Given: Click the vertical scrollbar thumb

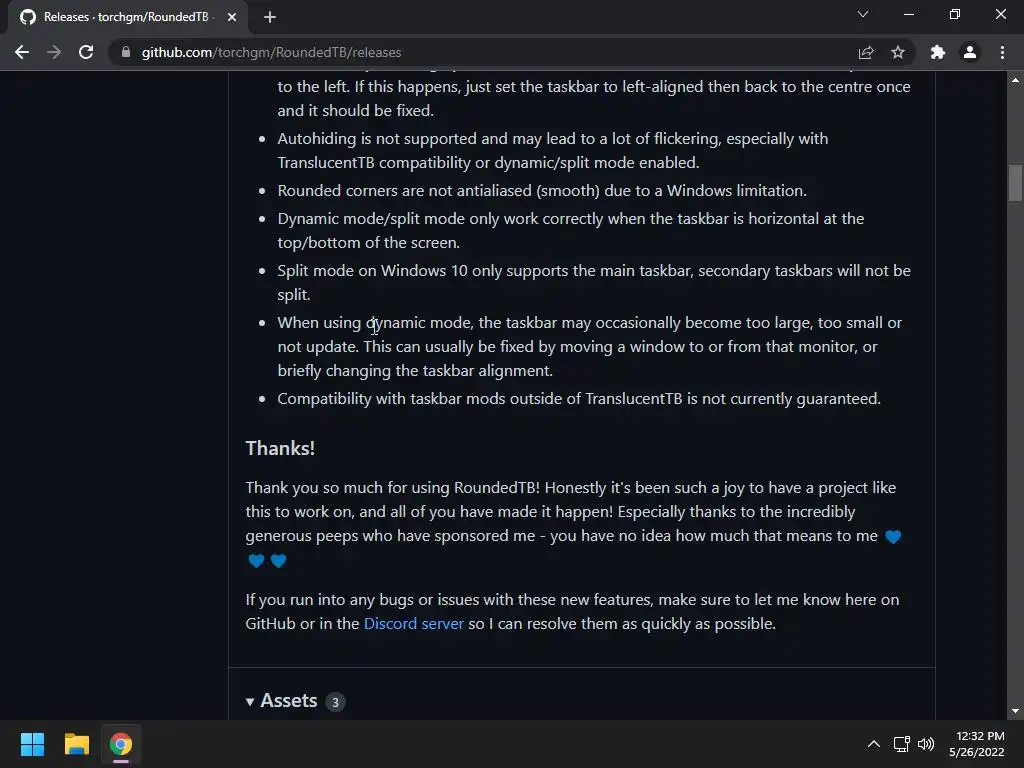Looking at the screenshot, I should pyautogui.click(x=1015, y=183).
